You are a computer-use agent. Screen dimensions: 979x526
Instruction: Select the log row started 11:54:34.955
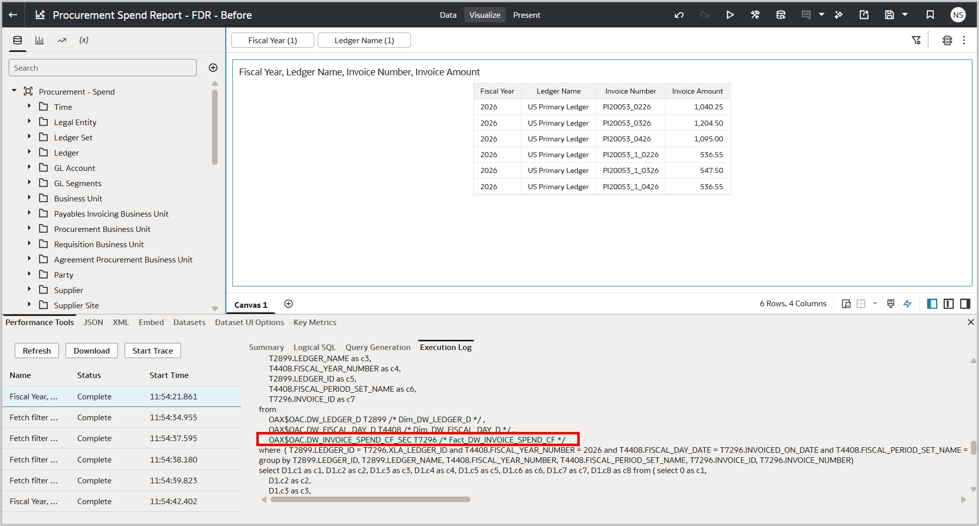tap(121, 417)
